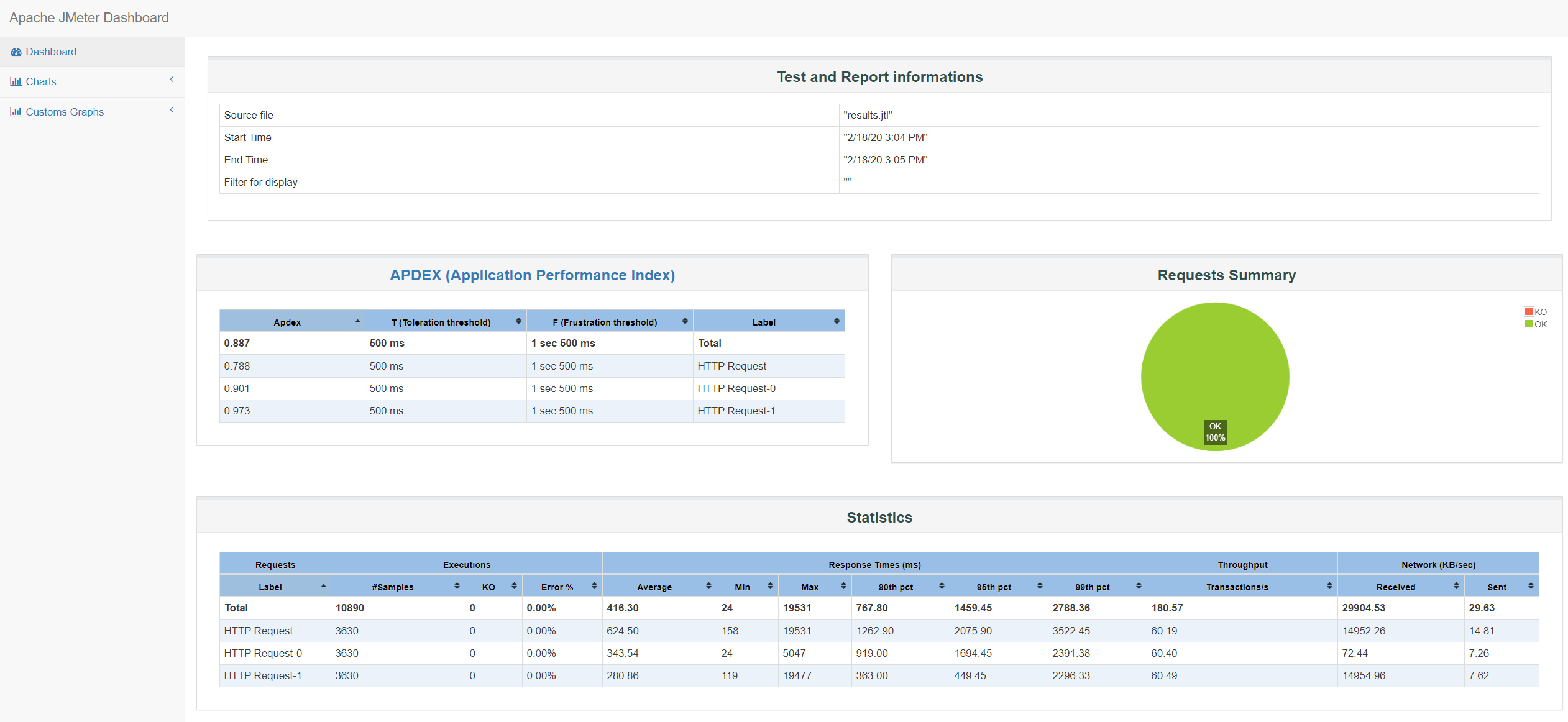
Task: Click the Transactions/s column header
Action: click(x=1237, y=587)
